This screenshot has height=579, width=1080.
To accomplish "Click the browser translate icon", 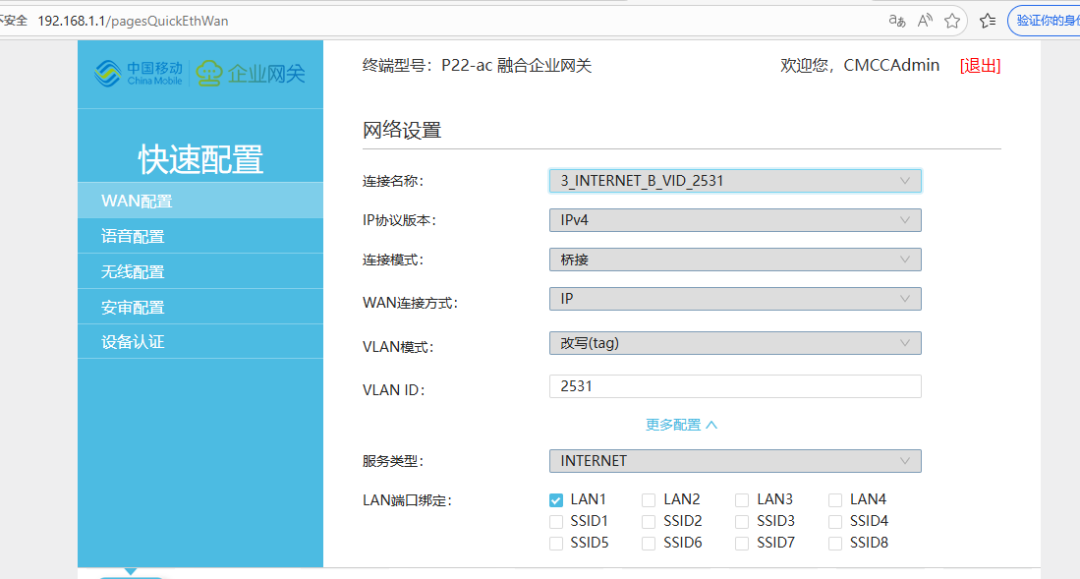I will click(x=896, y=21).
